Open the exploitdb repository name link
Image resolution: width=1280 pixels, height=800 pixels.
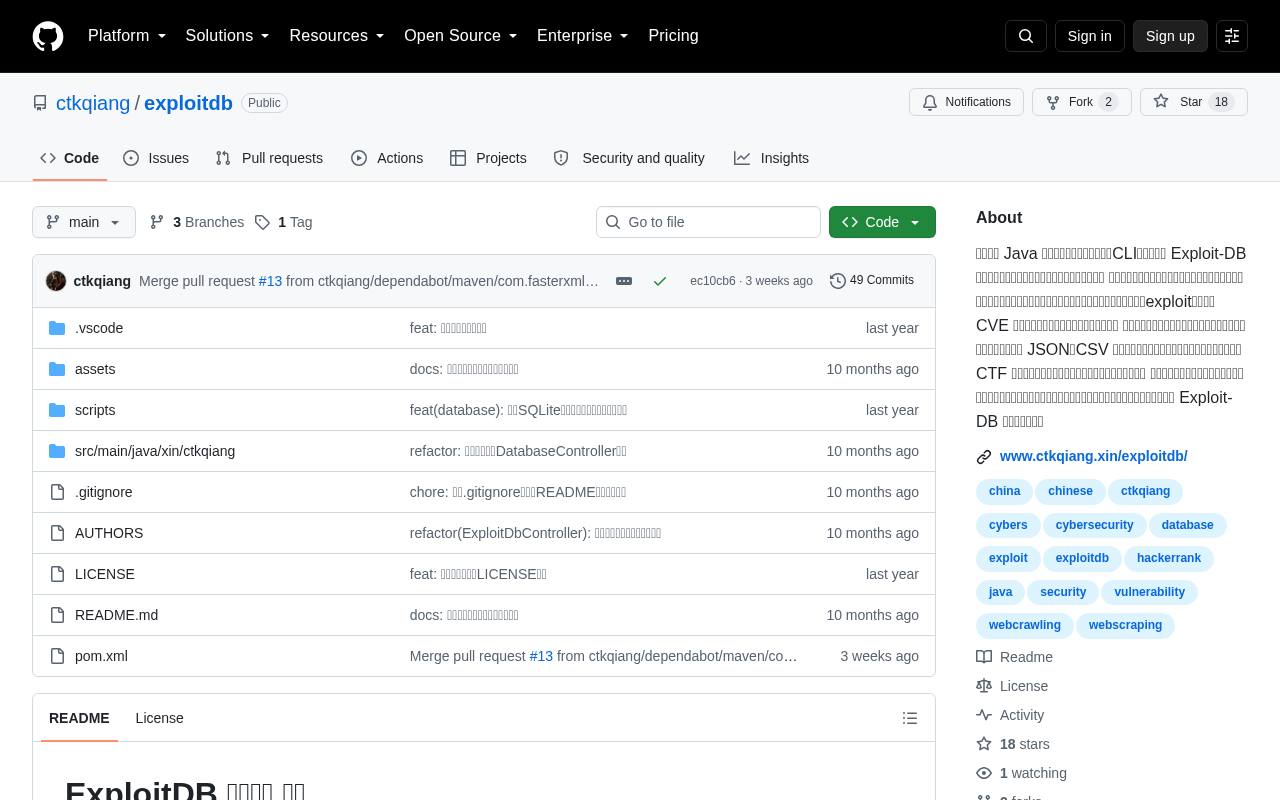(x=188, y=103)
